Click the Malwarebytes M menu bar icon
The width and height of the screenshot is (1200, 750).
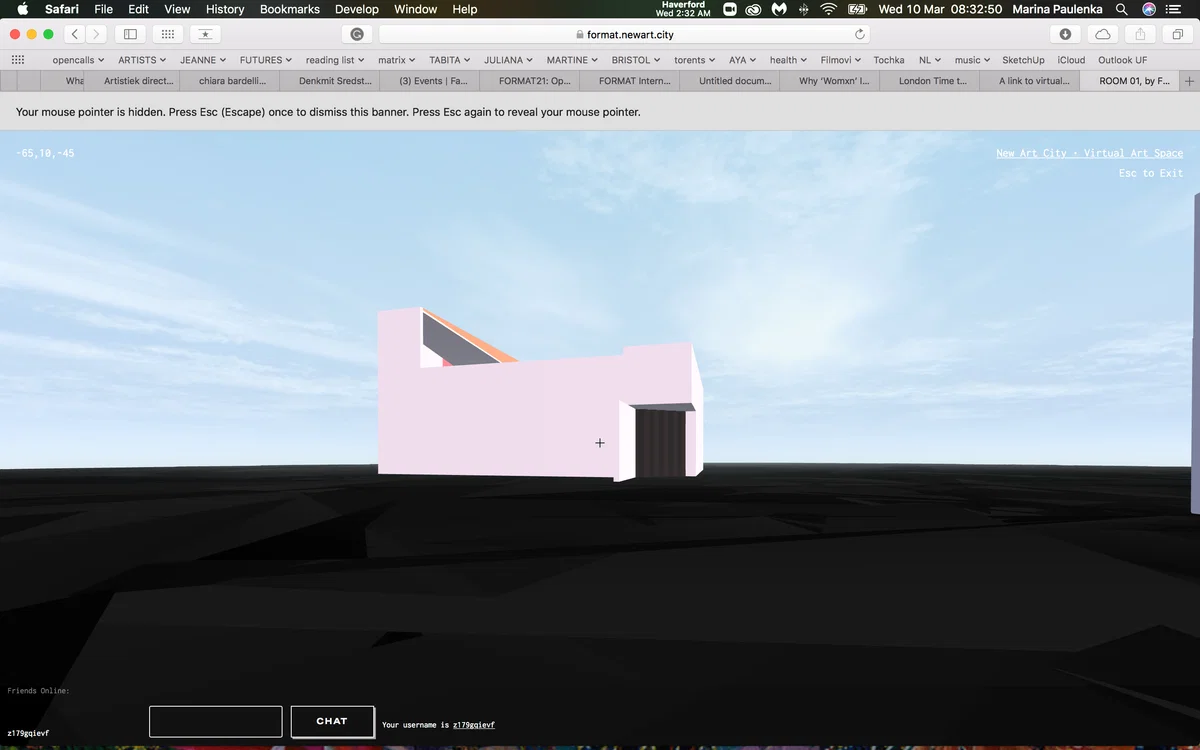point(779,9)
